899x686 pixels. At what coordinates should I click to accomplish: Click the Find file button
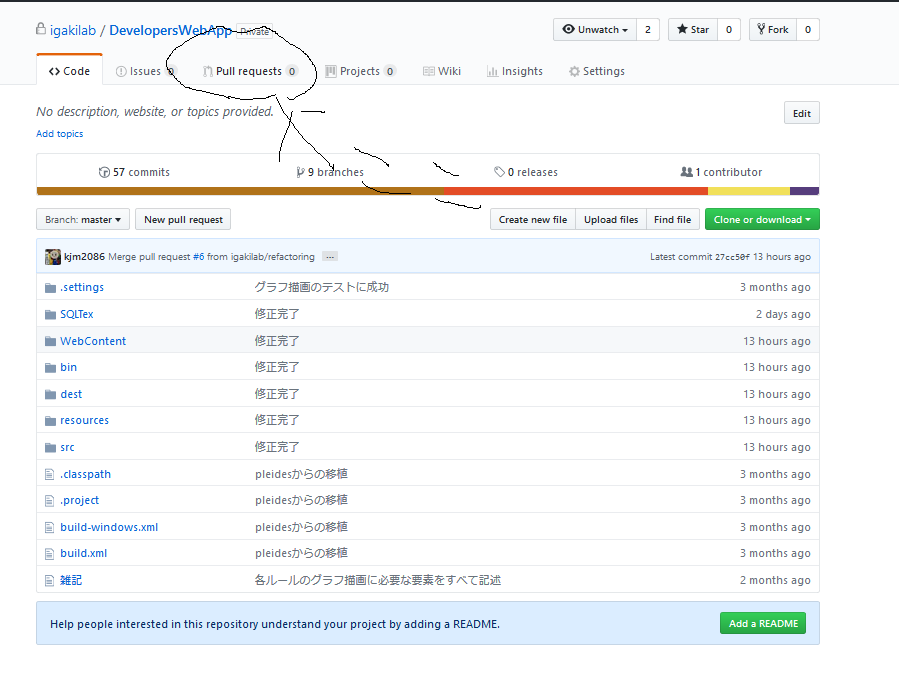tap(673, 220)
